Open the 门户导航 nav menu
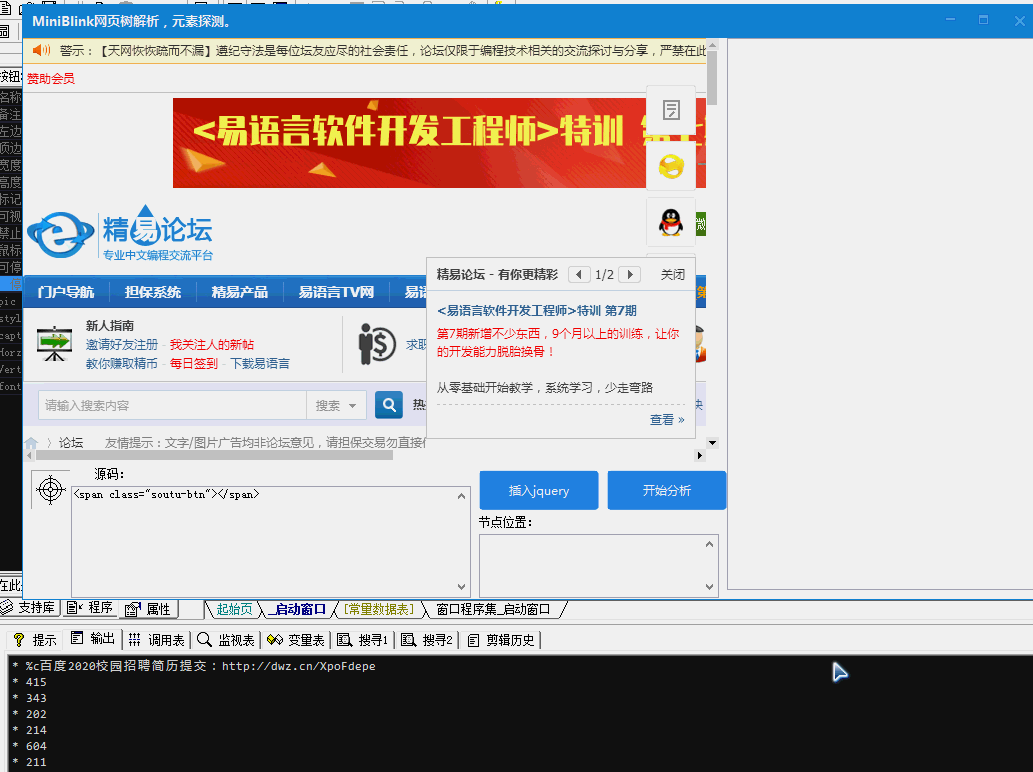 tap(66, 292)
